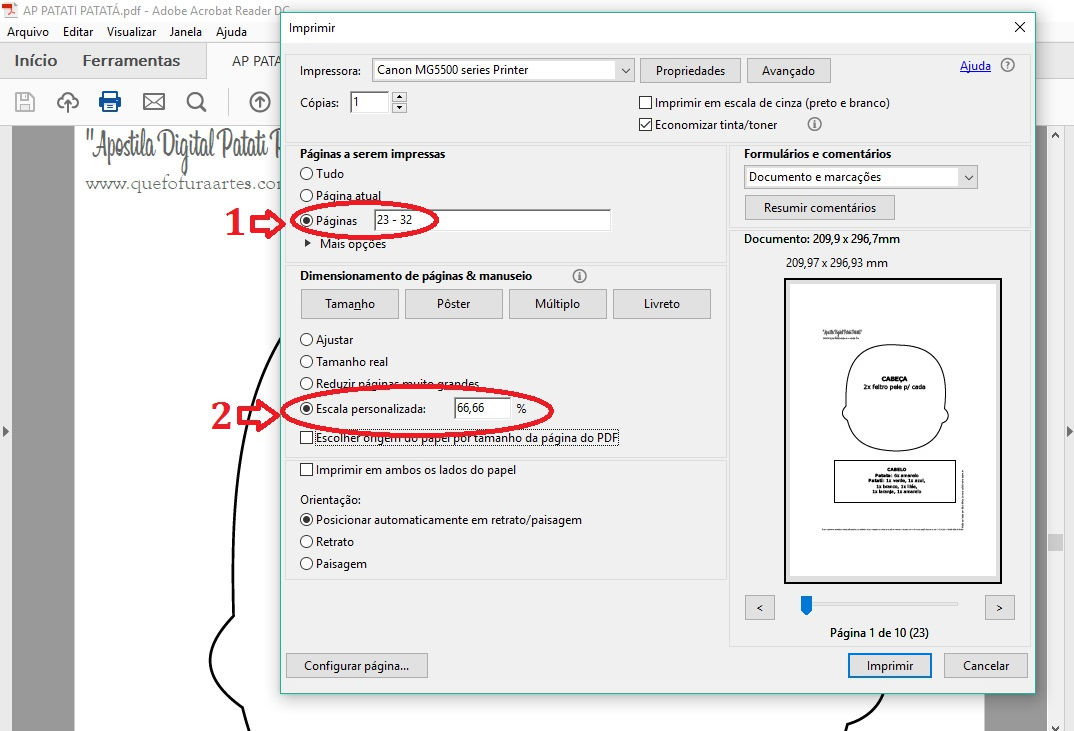Click the page preview slider handle

click(806, 605)
